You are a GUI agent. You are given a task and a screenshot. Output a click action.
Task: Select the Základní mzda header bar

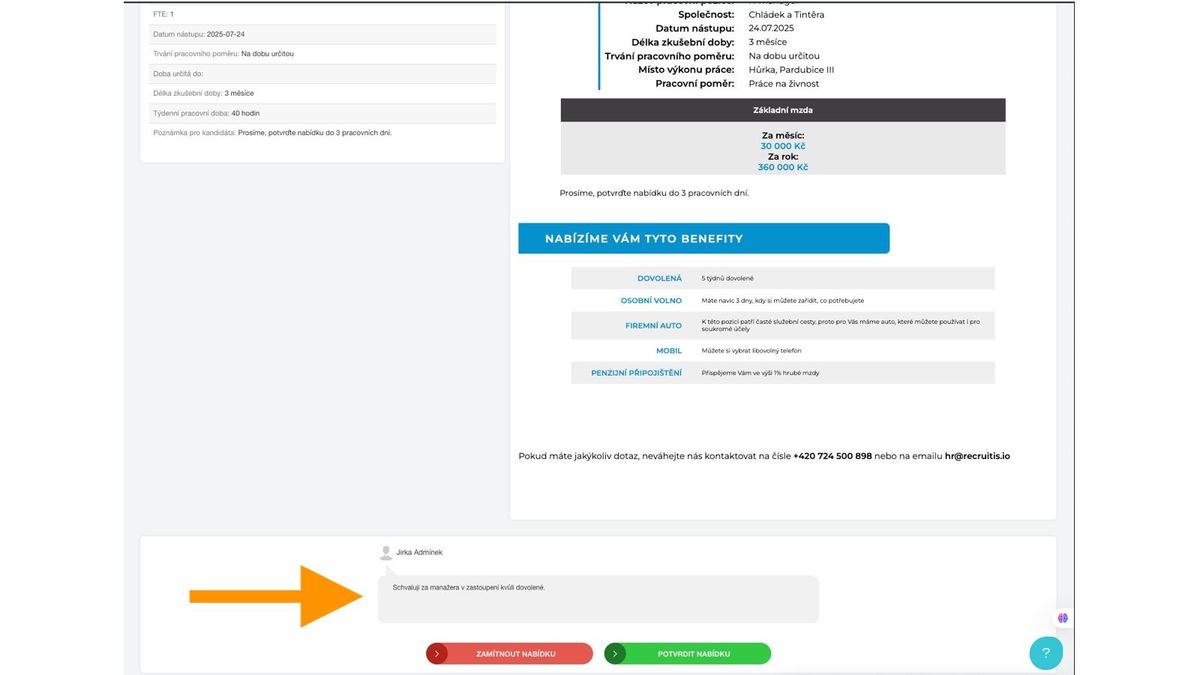pyautogui.click(x=783, y=110)
